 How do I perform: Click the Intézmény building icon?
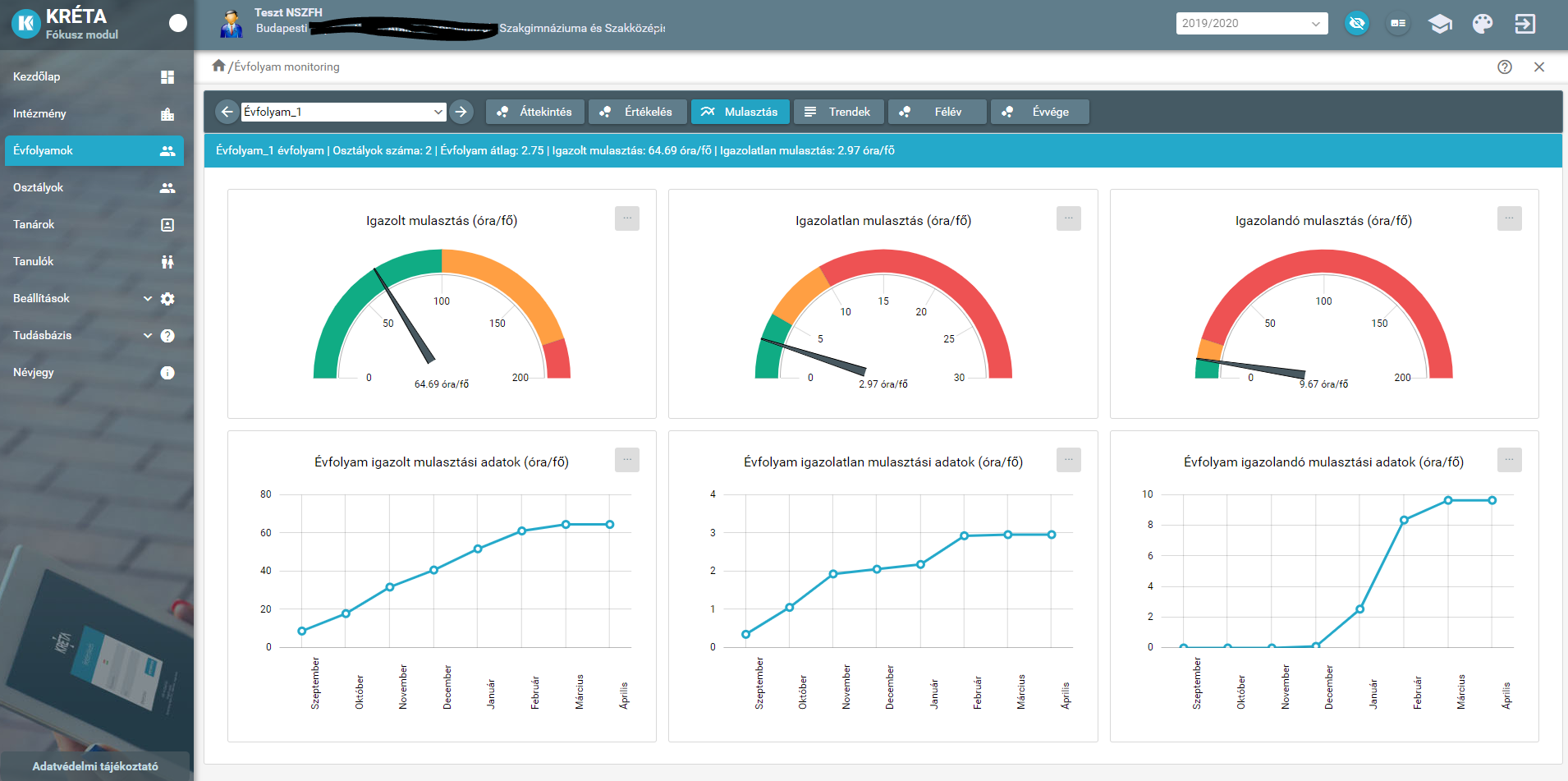pos(167,114)
